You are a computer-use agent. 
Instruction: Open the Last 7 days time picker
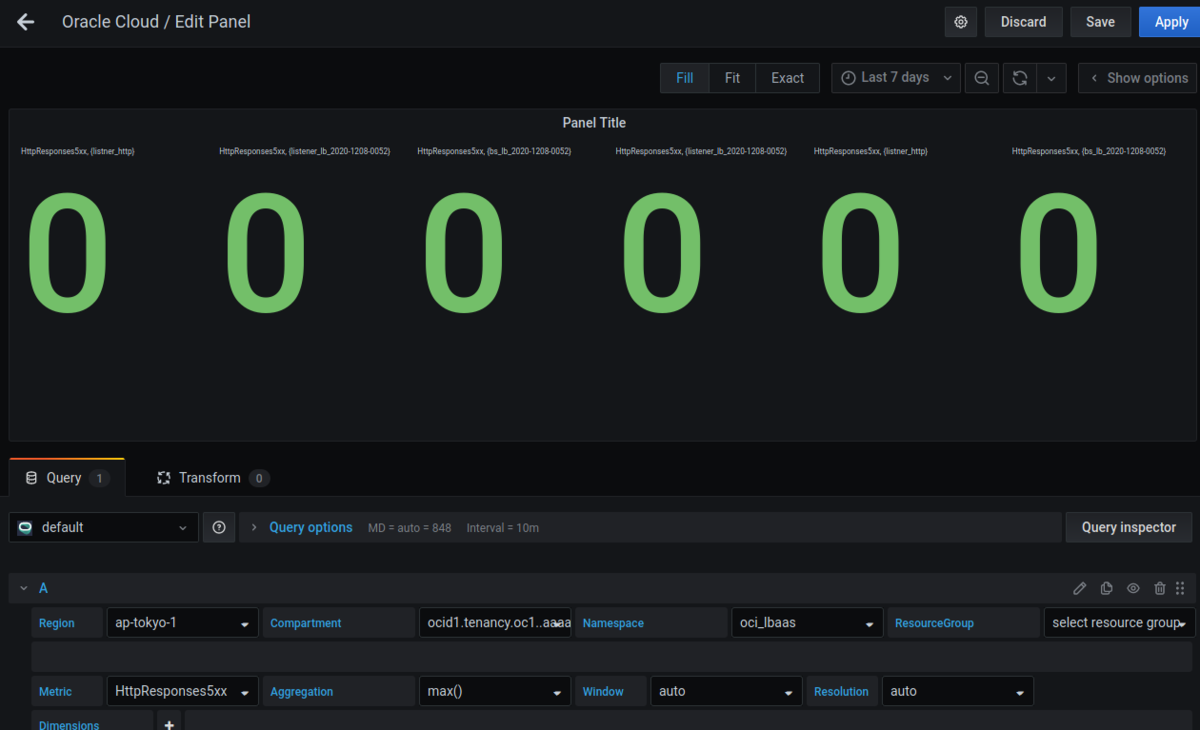pos(896,78)
